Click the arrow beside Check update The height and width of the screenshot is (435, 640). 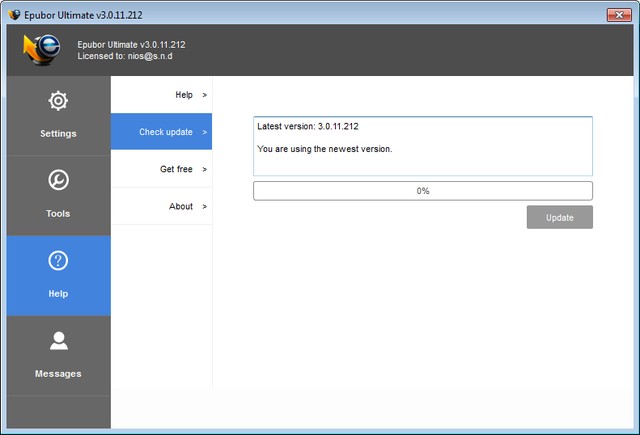coord(204,132)
